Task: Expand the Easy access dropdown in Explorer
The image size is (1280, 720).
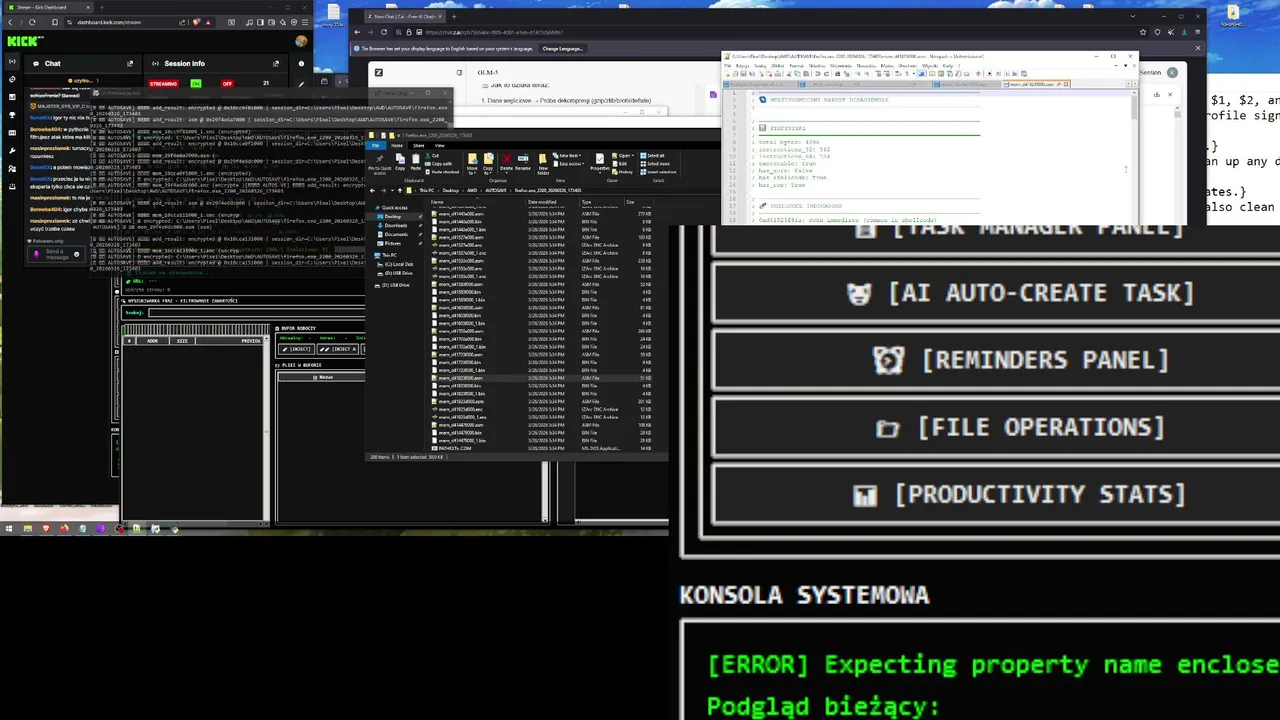Action: pos(571,163)
